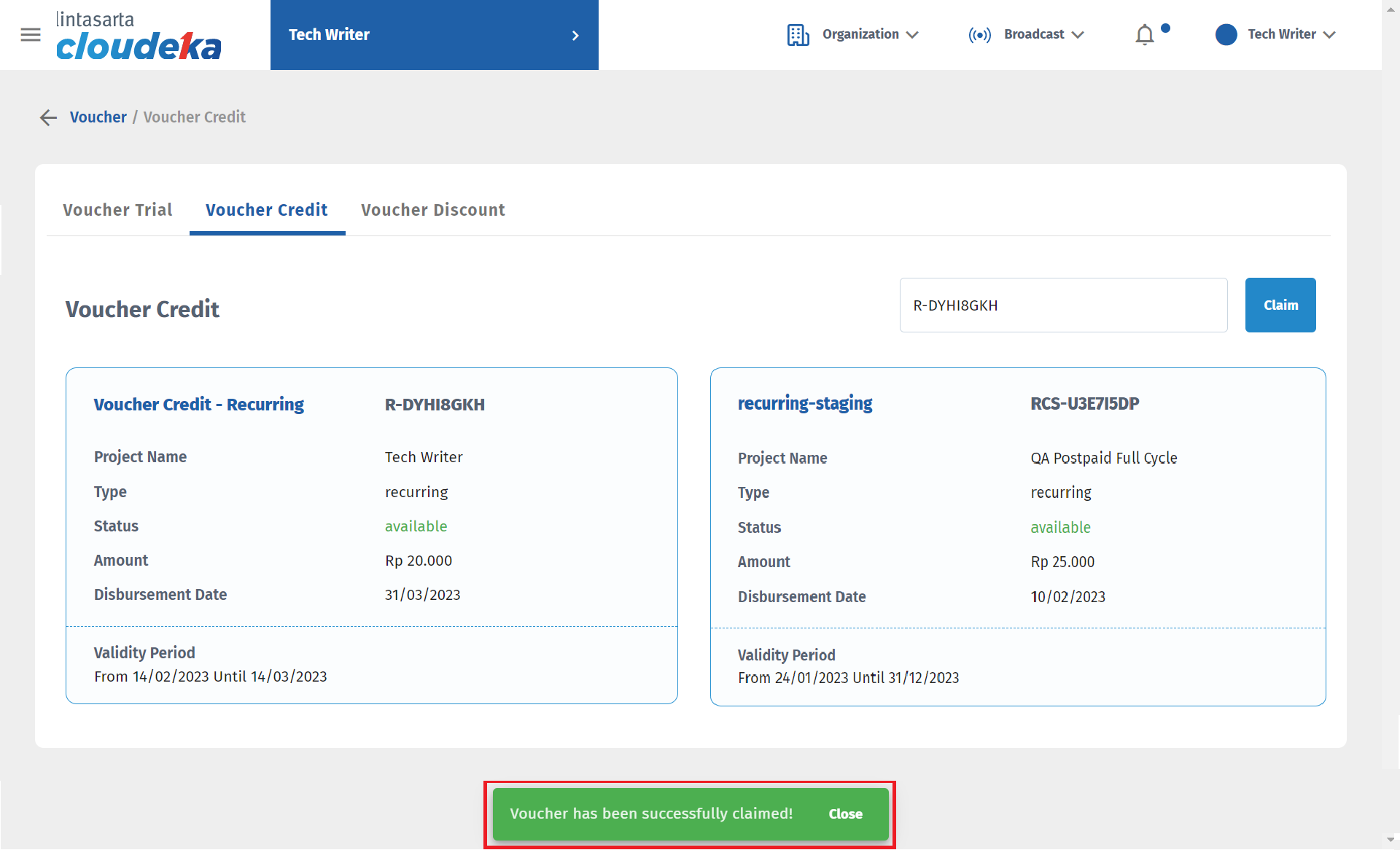Switch to the Voucher Discount tab
Viewport: 1400px width, 850px height.
433,210
